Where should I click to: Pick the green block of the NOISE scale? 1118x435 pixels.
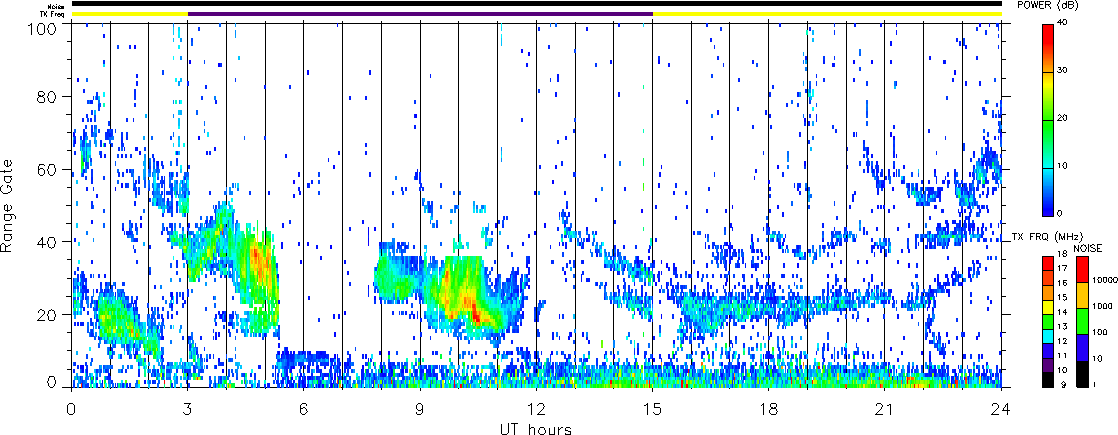[1082, 322]
